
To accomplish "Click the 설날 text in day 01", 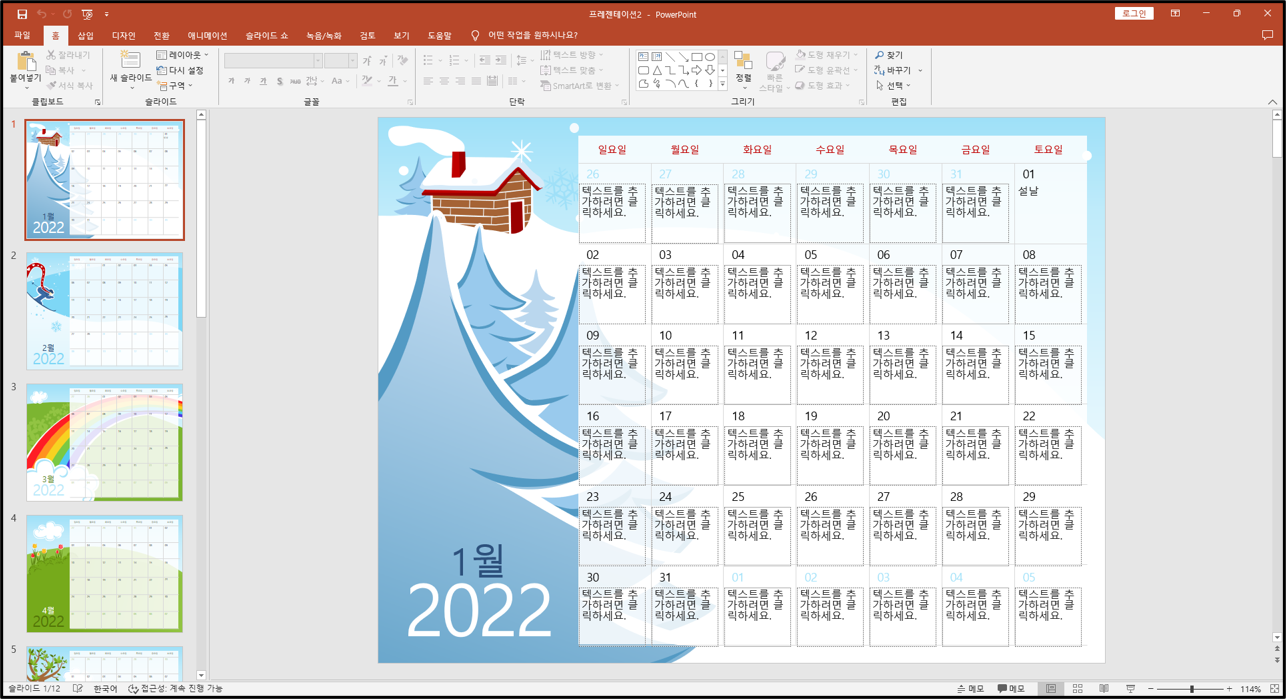I will [1028, 190].
